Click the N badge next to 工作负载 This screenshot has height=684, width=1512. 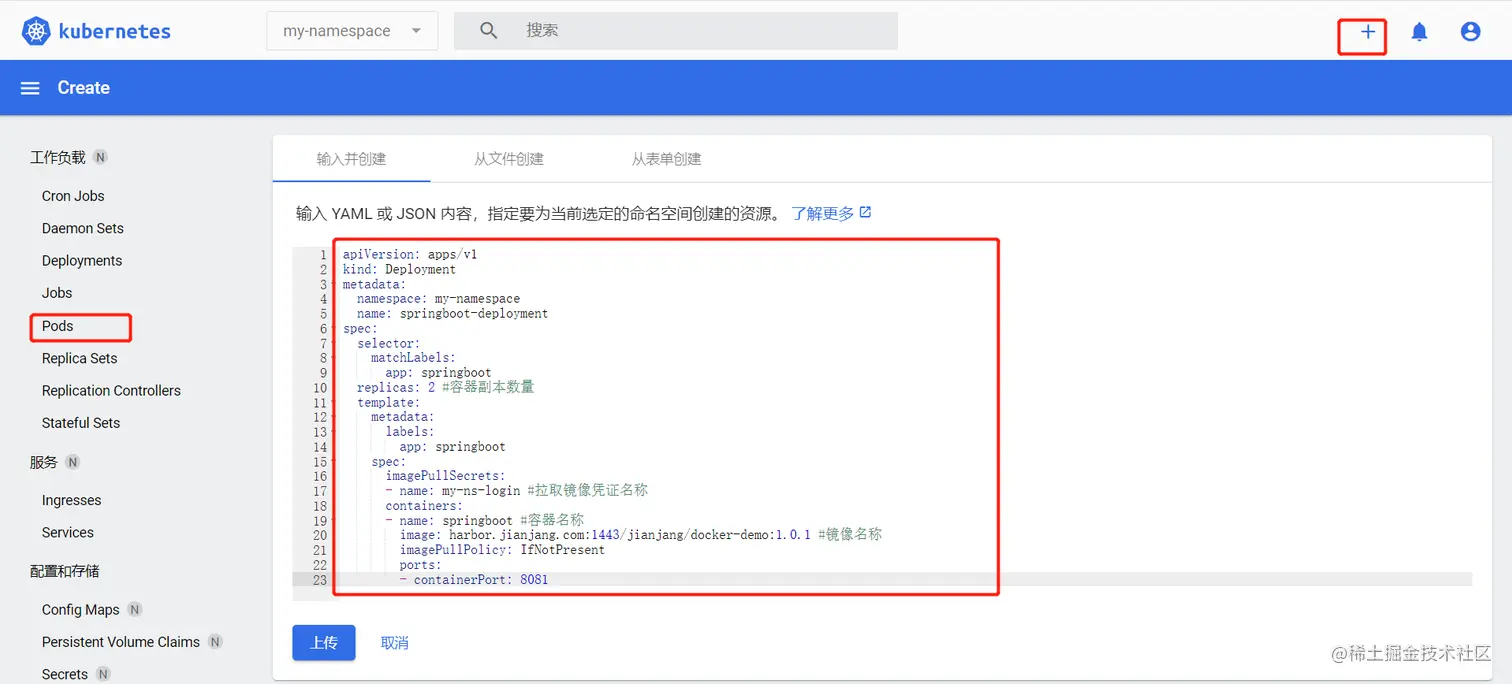click(100, 157)
